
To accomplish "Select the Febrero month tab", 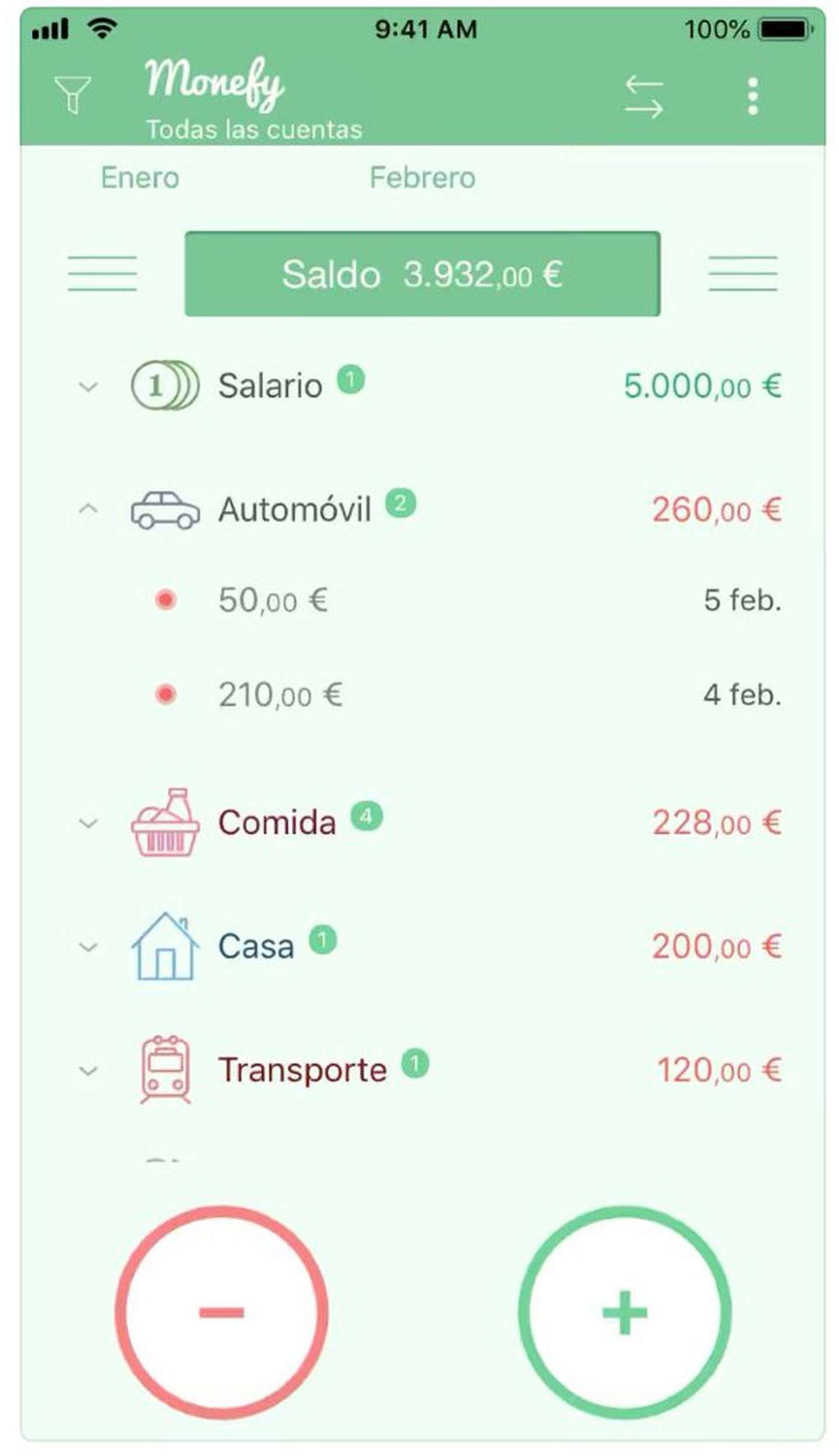I will tap(422, 178).
